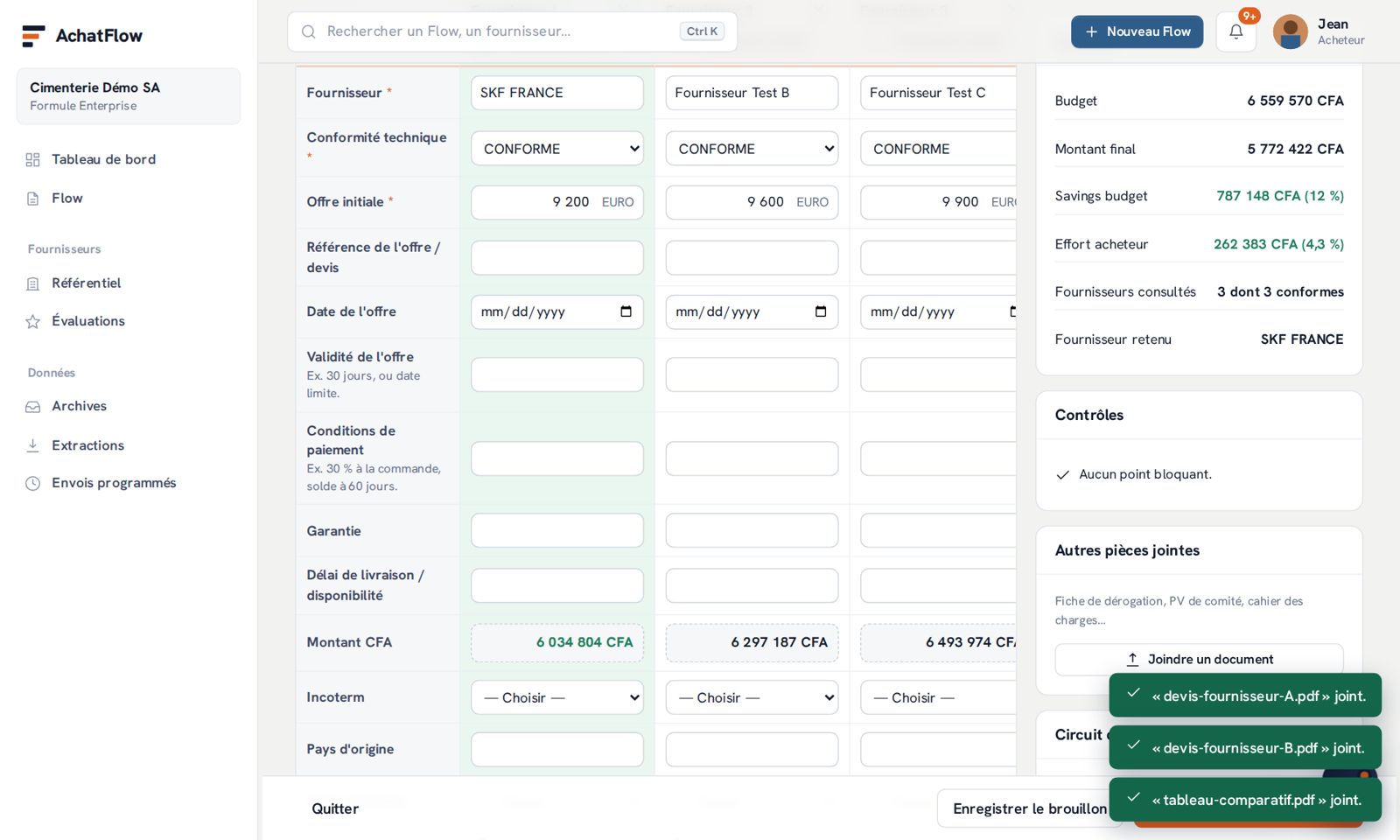Click the AchatFlow logo icon

tap(33, 36)
